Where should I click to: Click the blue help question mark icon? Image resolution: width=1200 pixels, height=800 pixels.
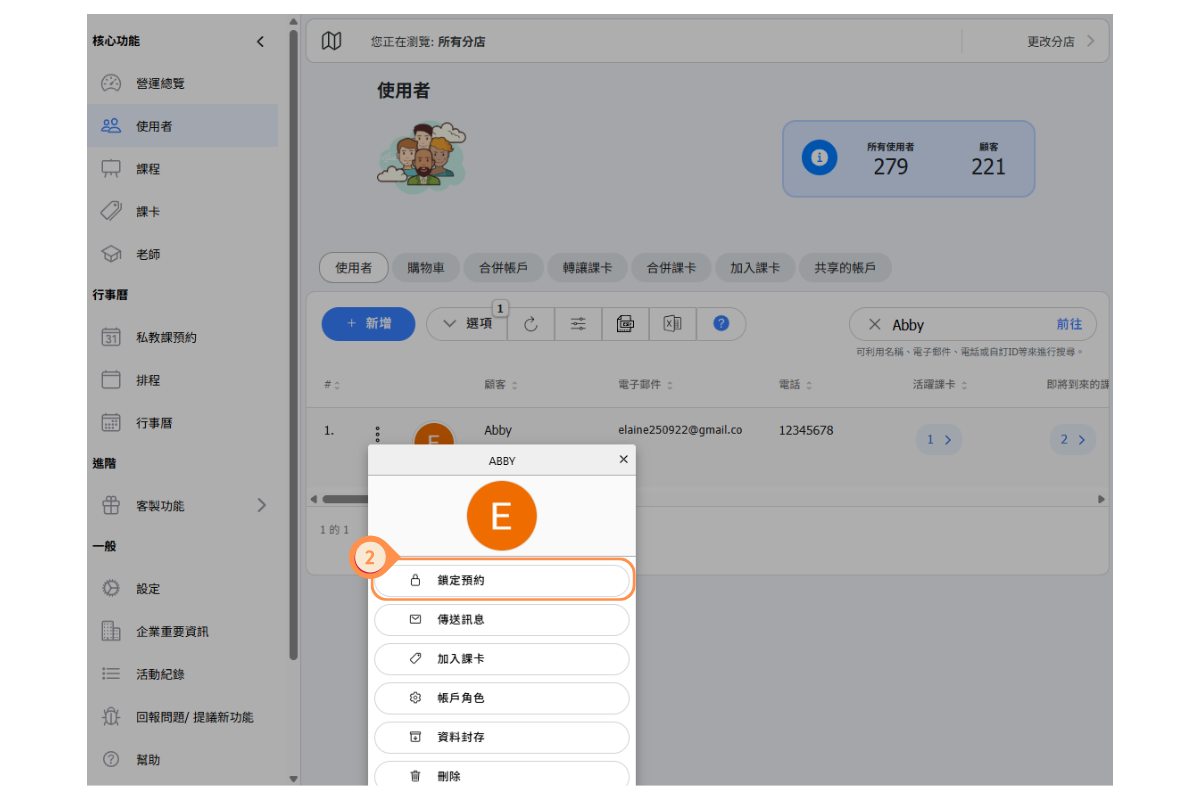[721, 324]
